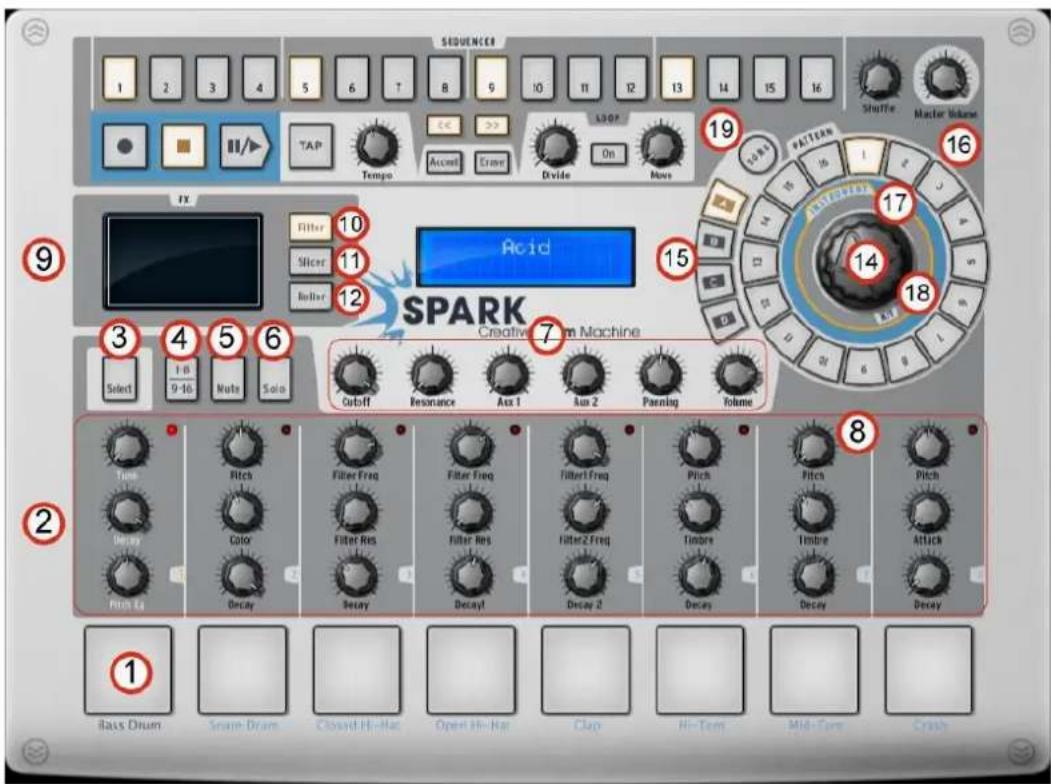1051x784 pixels.
Task: Tap the Closed Hi-Hat pad
Action: click(x=357, y=670)
